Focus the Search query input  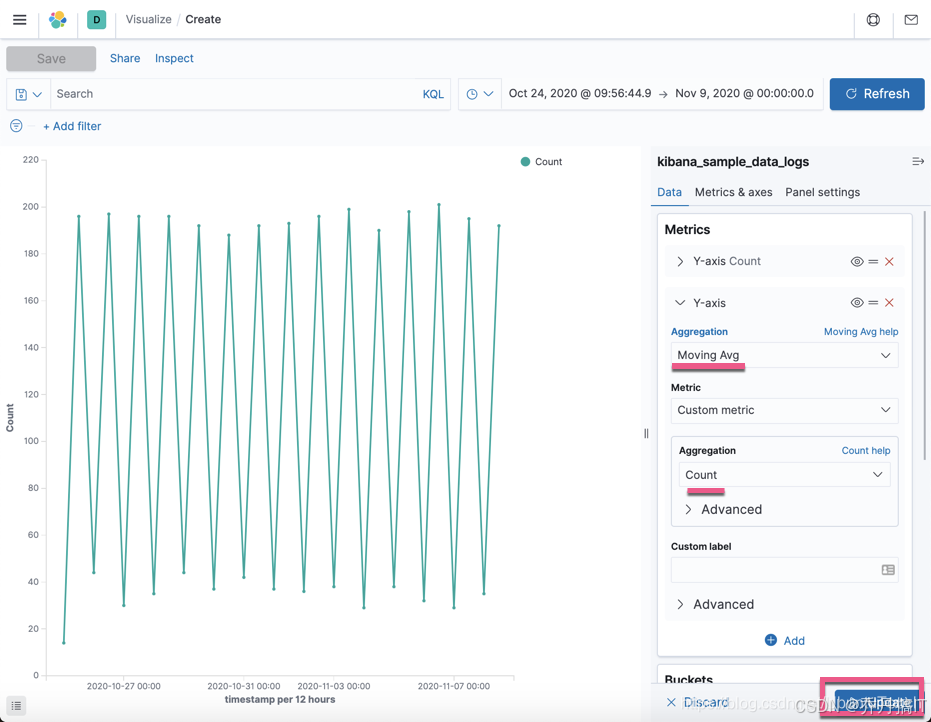click(235, 94)
